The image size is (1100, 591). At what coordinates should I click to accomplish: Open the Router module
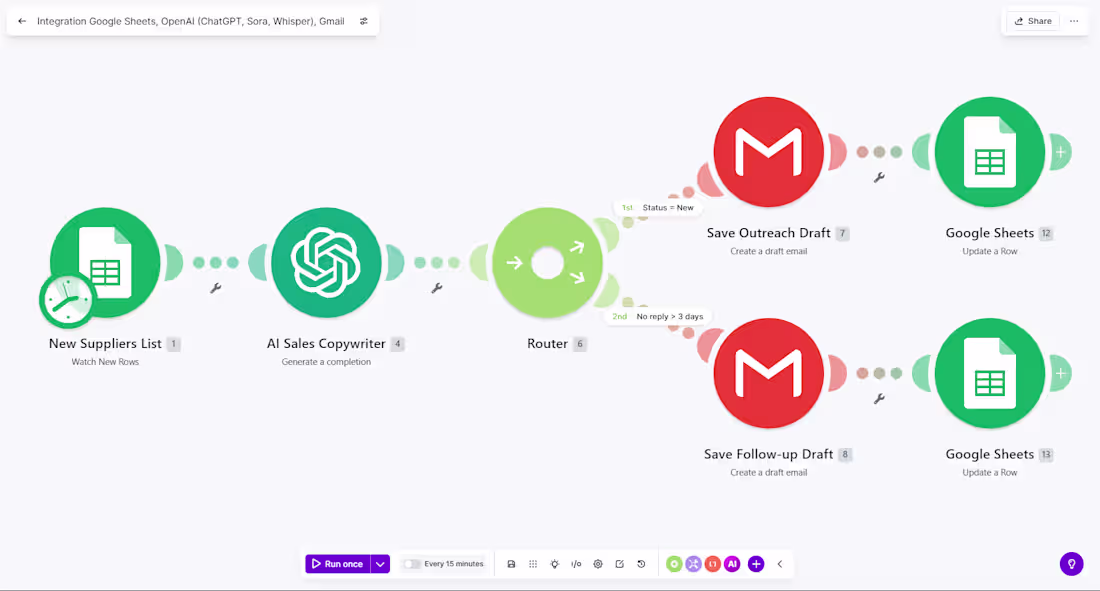(x=547, y=263)
